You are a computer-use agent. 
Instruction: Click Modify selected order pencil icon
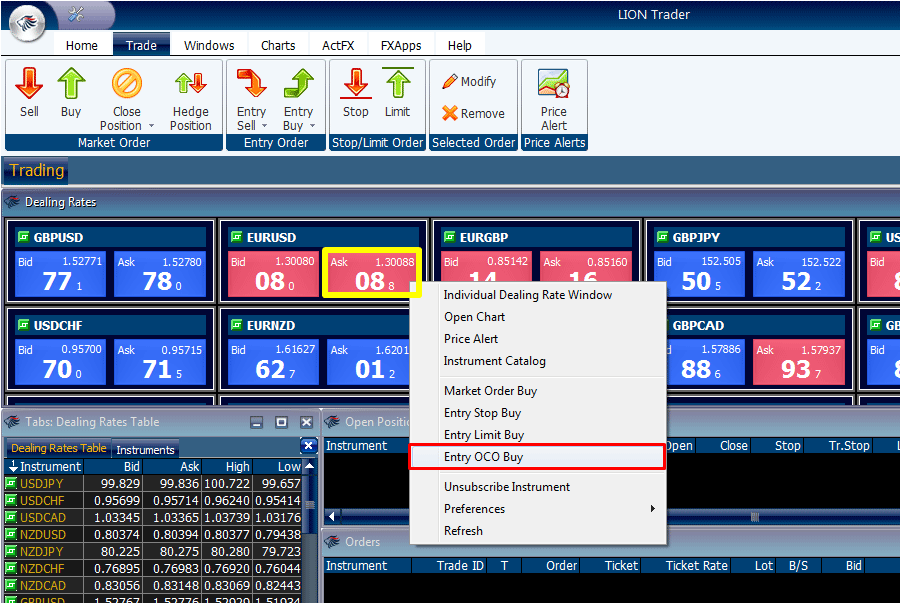(x=449, y=82)
